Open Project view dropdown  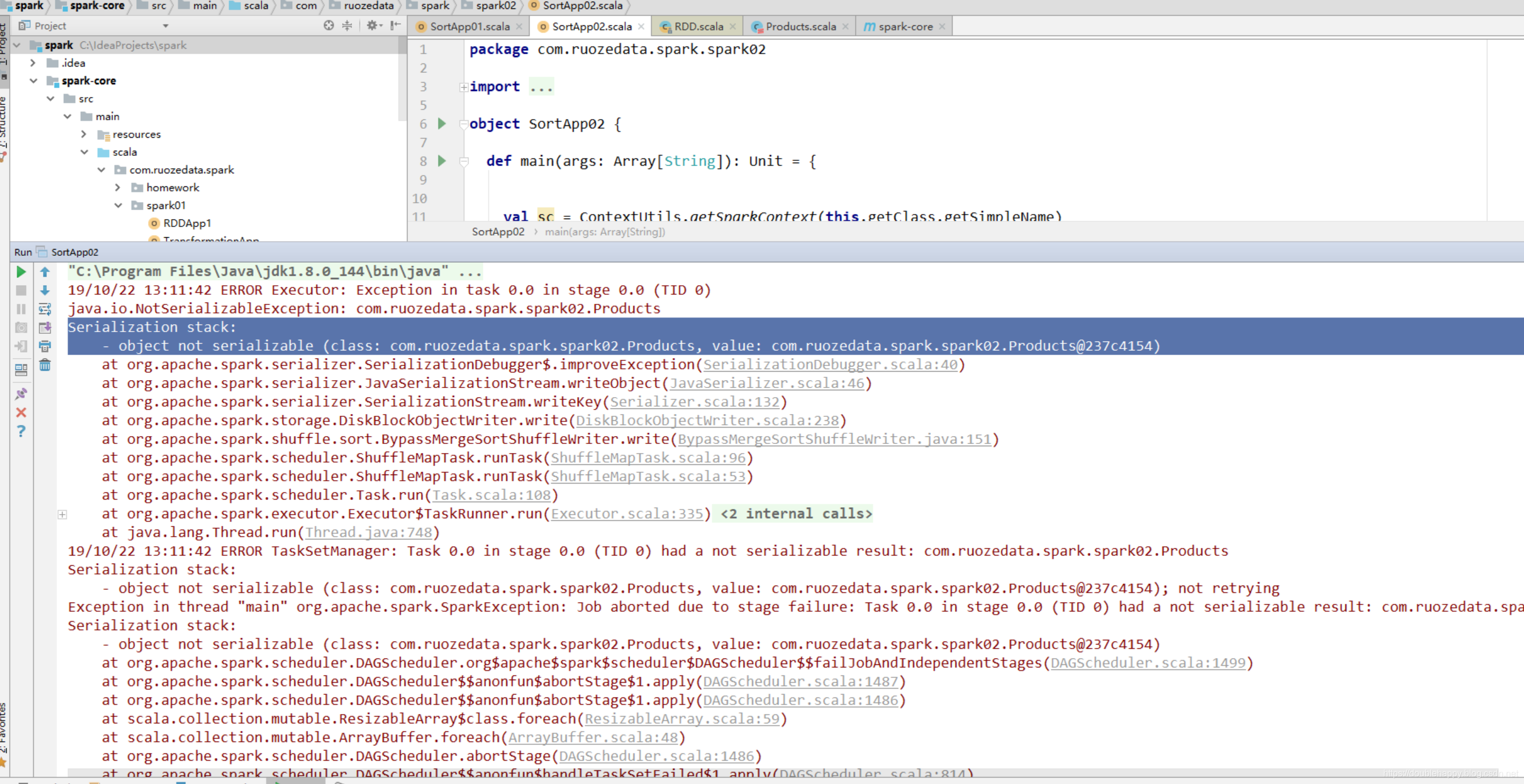click(166, 26)
